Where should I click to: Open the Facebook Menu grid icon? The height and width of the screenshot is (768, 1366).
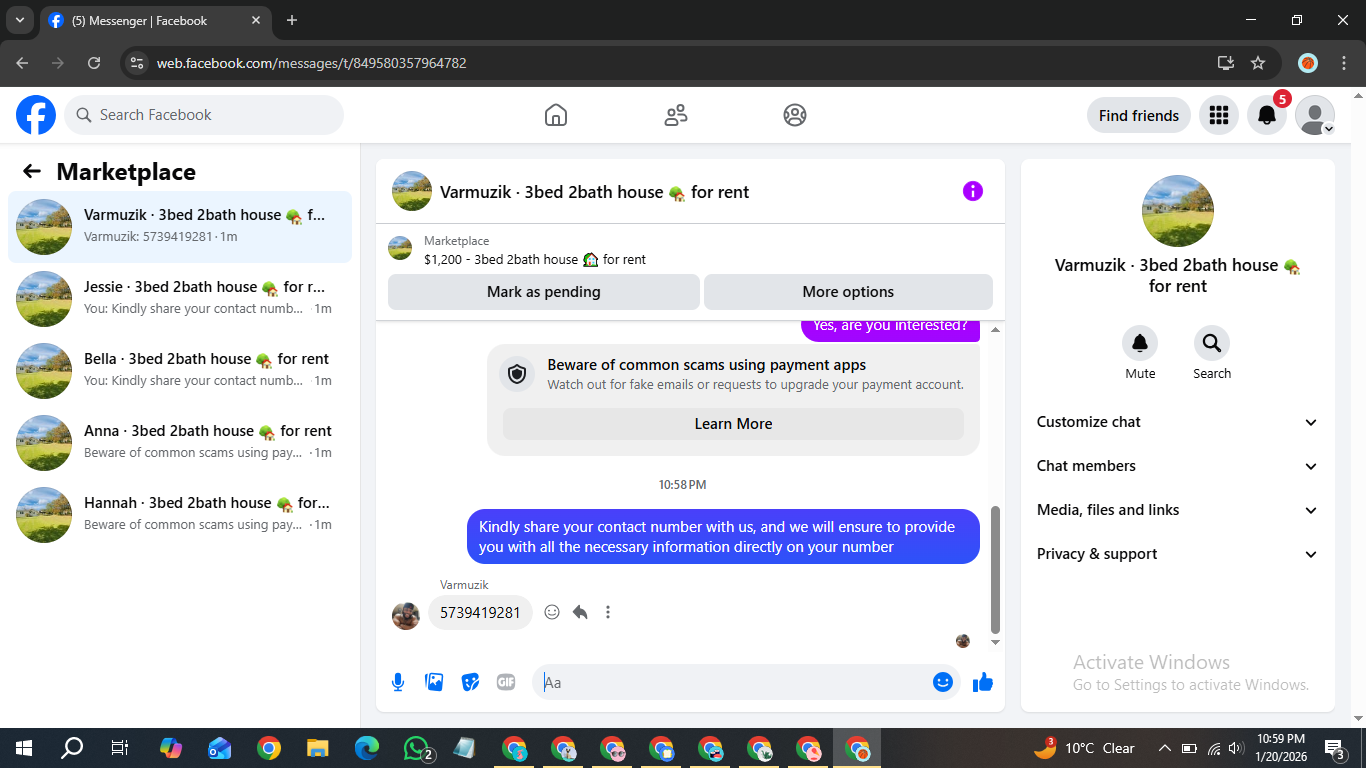(1218, 116)
